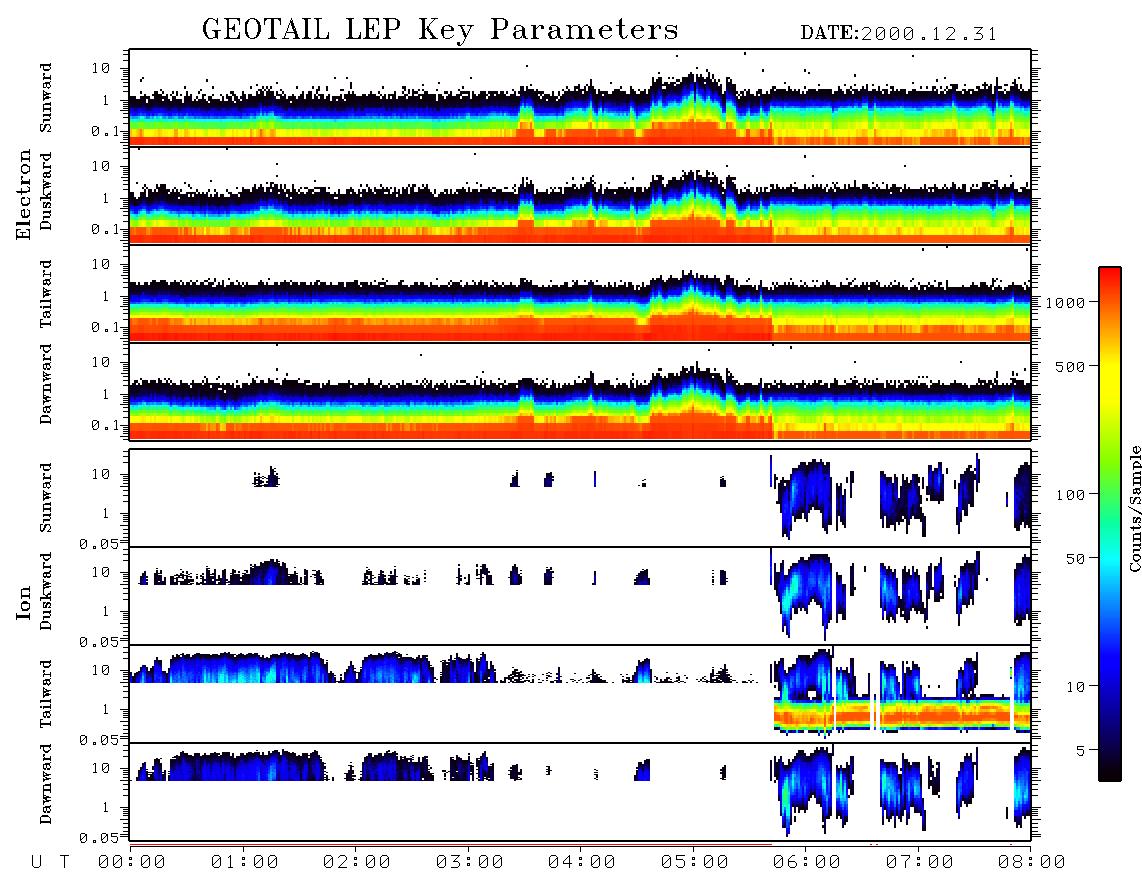The height and width of the screenshot is (880, 1142).
Task: Click the Electron Dawnward panel label
Action: pyautogui.click(x=46, y=385)
